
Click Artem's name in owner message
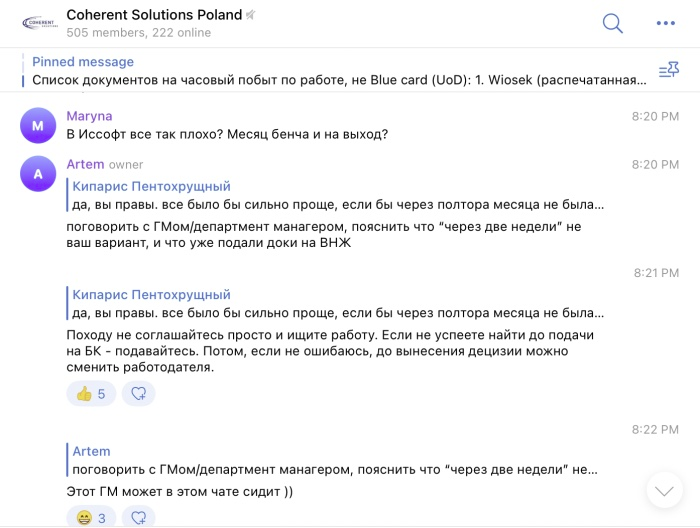click(x=85, y=164)
